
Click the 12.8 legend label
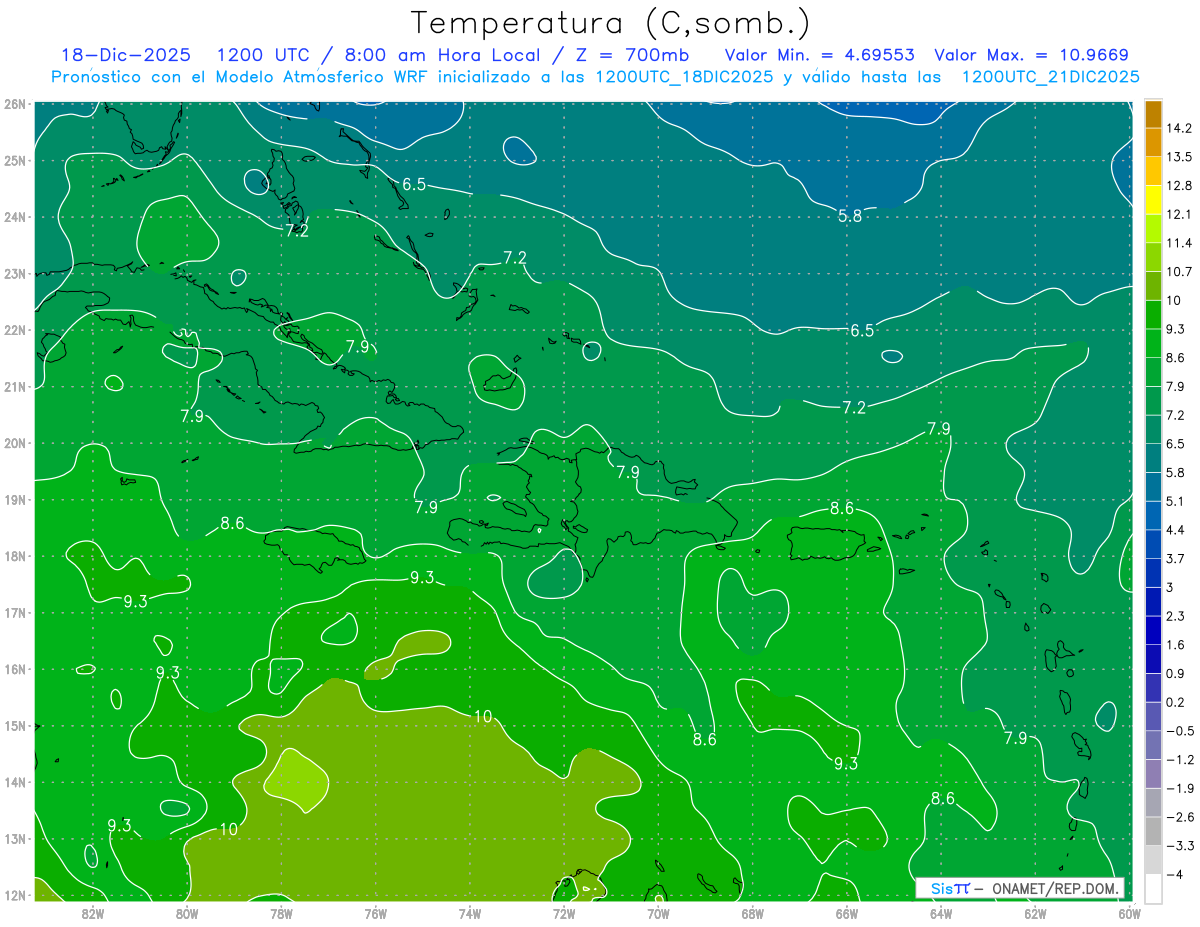[x=1179, y=186]
